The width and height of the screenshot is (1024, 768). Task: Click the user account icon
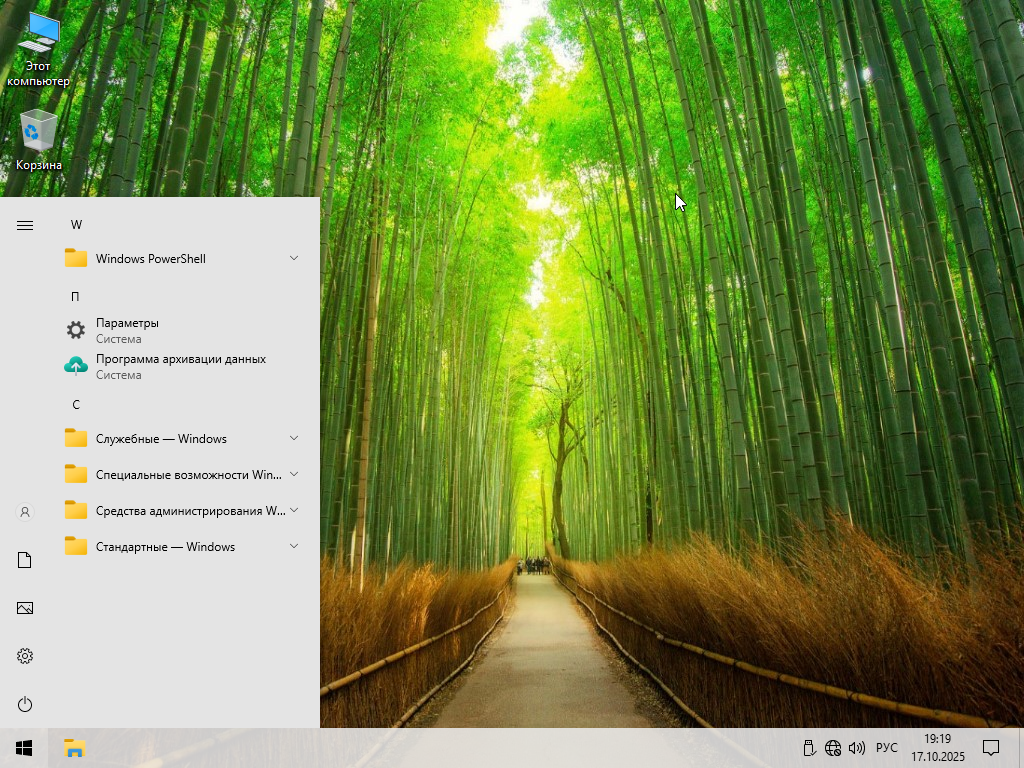[x=25, y=512]
